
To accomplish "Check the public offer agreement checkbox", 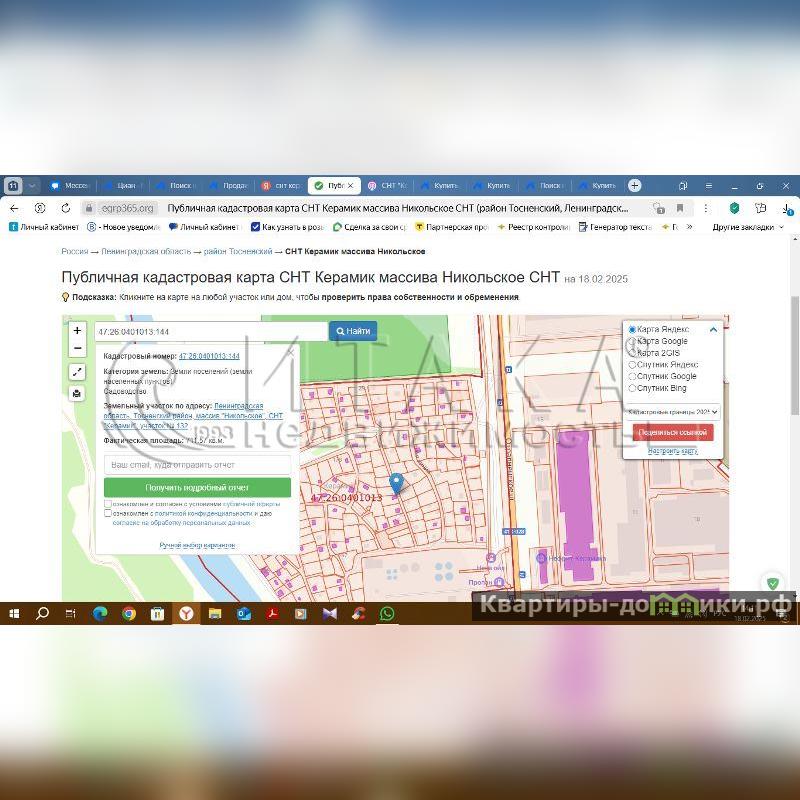I will tap(108, 504).
